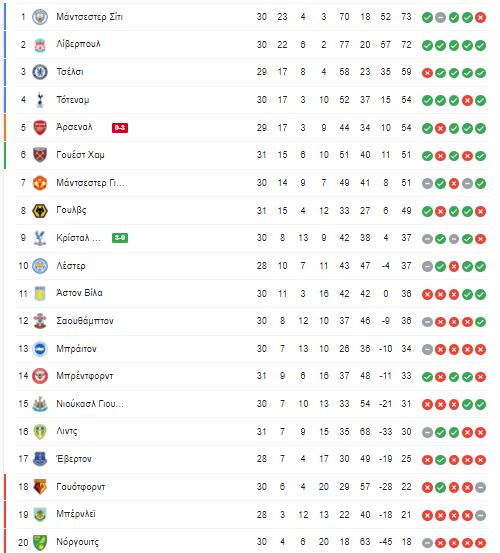The image size is (500, 553).
Task: Click the Tottenham cockerel crest
Action: point(40,100)
